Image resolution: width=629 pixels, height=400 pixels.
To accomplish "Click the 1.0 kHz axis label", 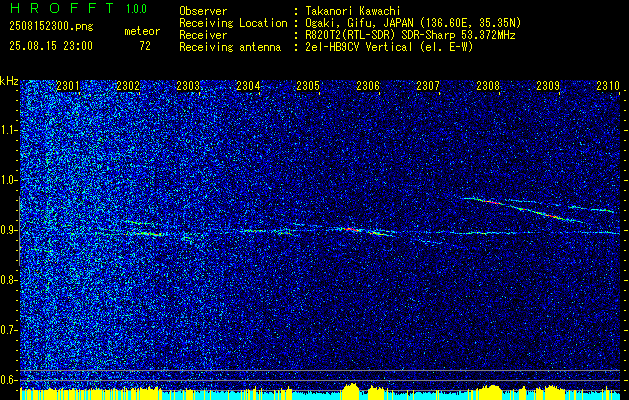I will click(x=9, y=181).
